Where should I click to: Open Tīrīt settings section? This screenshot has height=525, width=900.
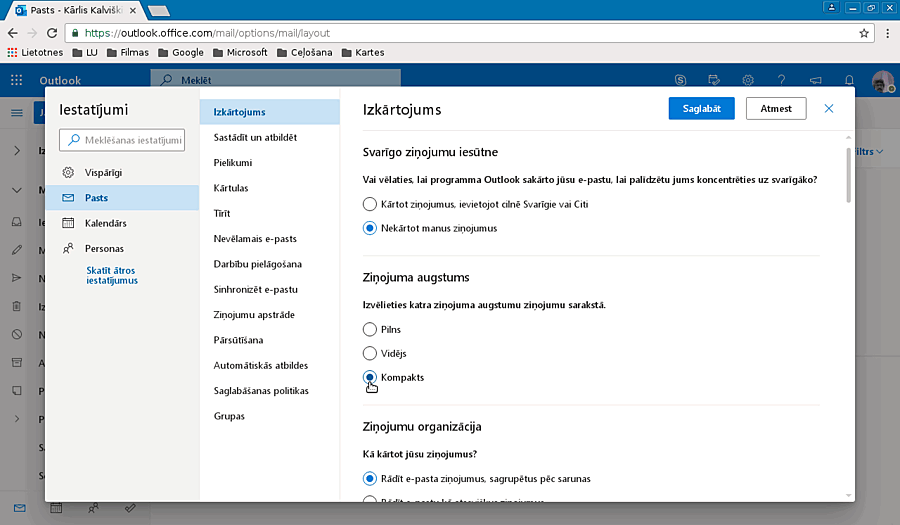270,213
